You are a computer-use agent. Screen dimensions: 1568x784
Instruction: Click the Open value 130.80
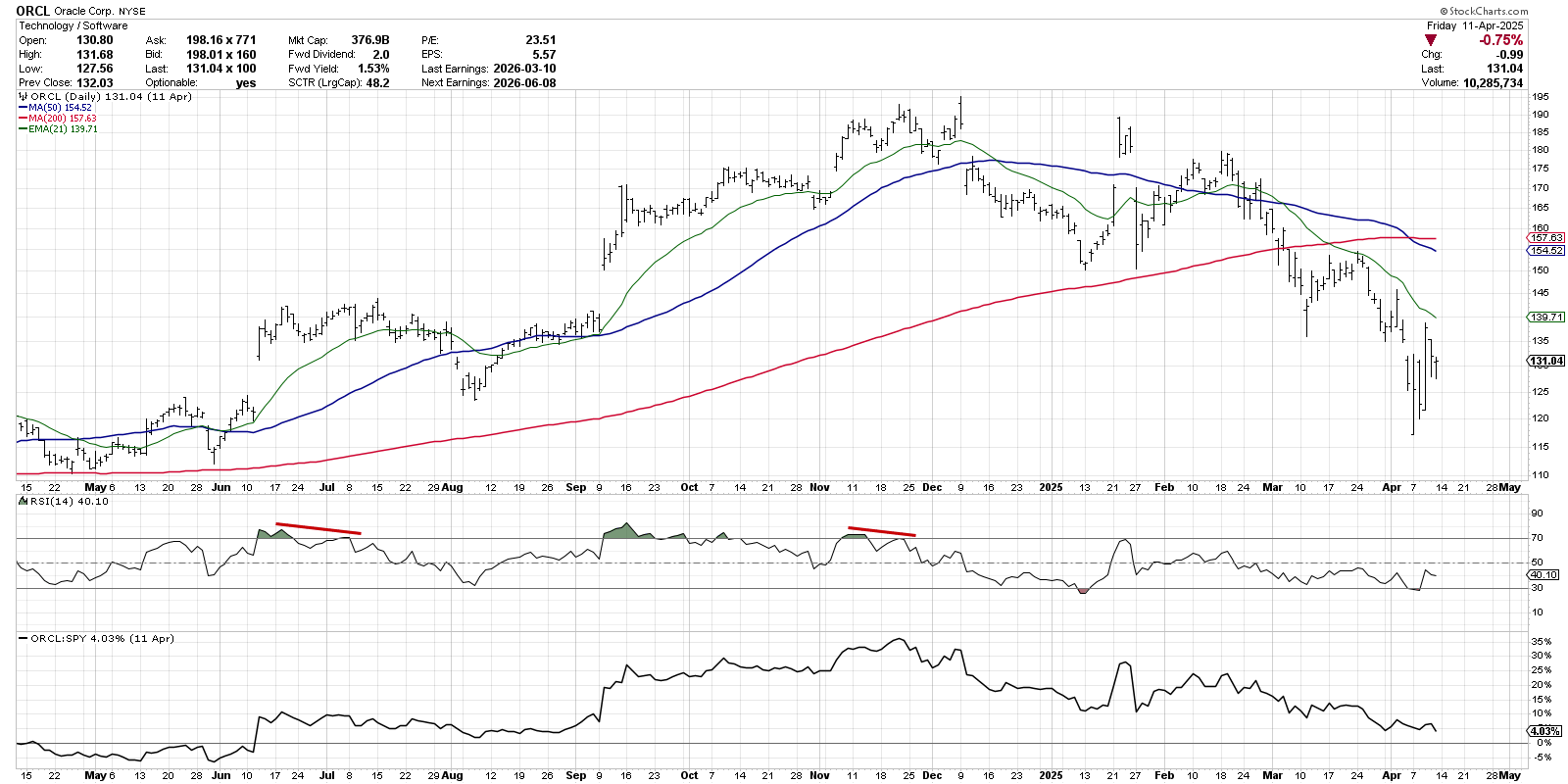95,40
